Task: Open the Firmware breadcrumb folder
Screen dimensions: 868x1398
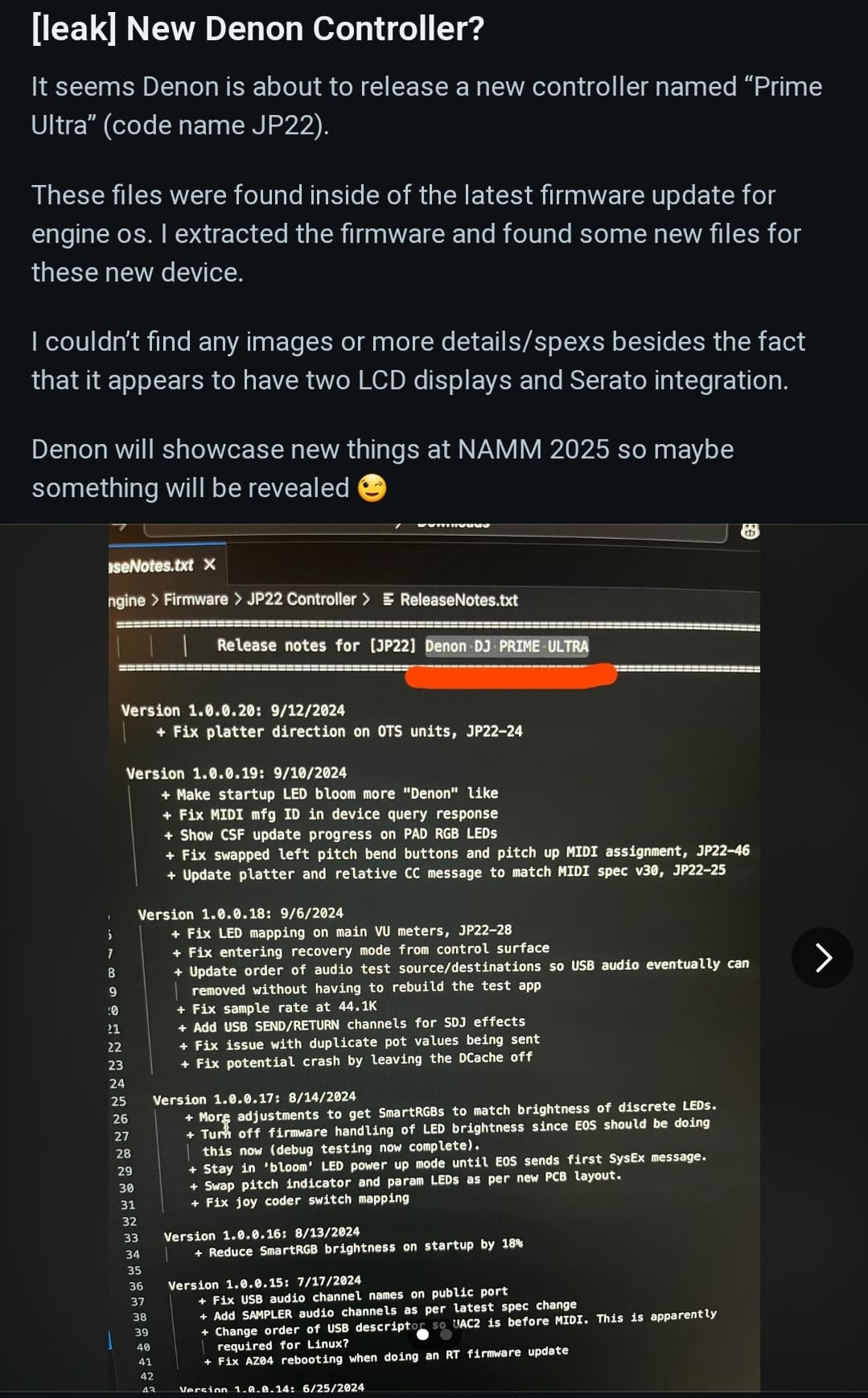Action: (195, 599)
